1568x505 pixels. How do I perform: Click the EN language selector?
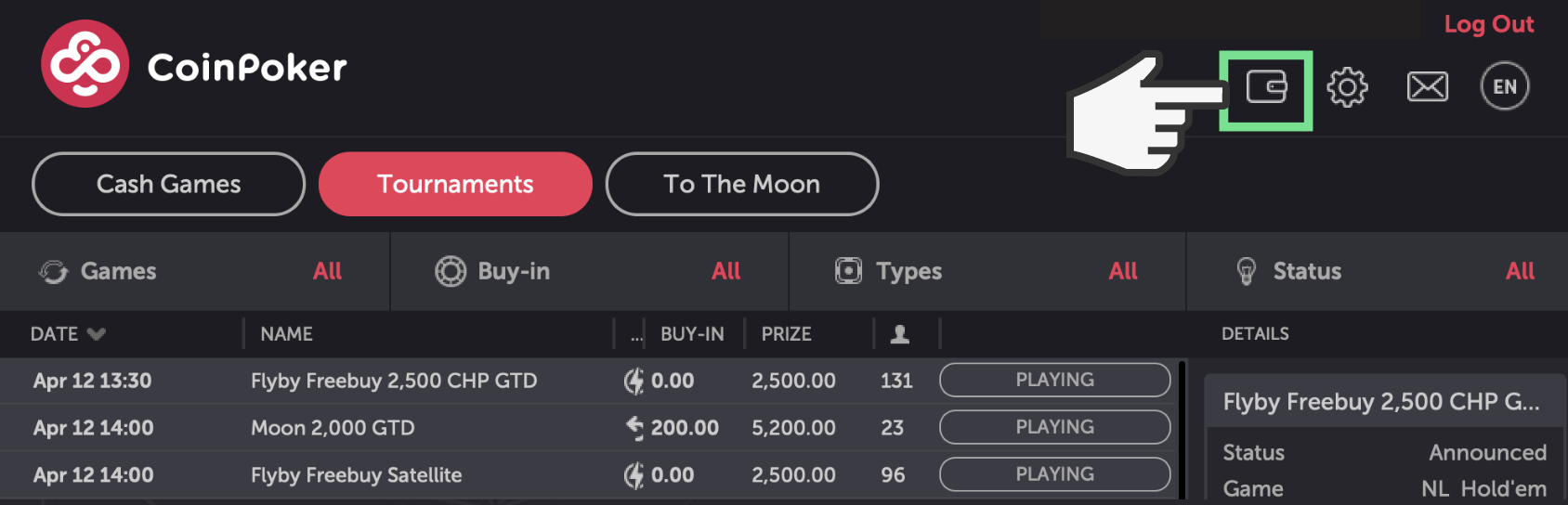coord(1505,86)
